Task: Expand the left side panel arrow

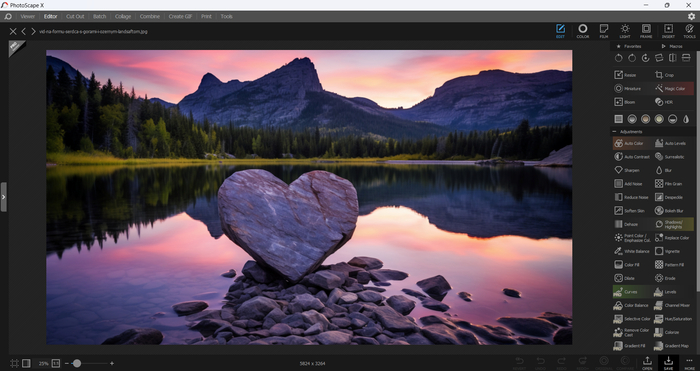Action: (x=4, y=197)
